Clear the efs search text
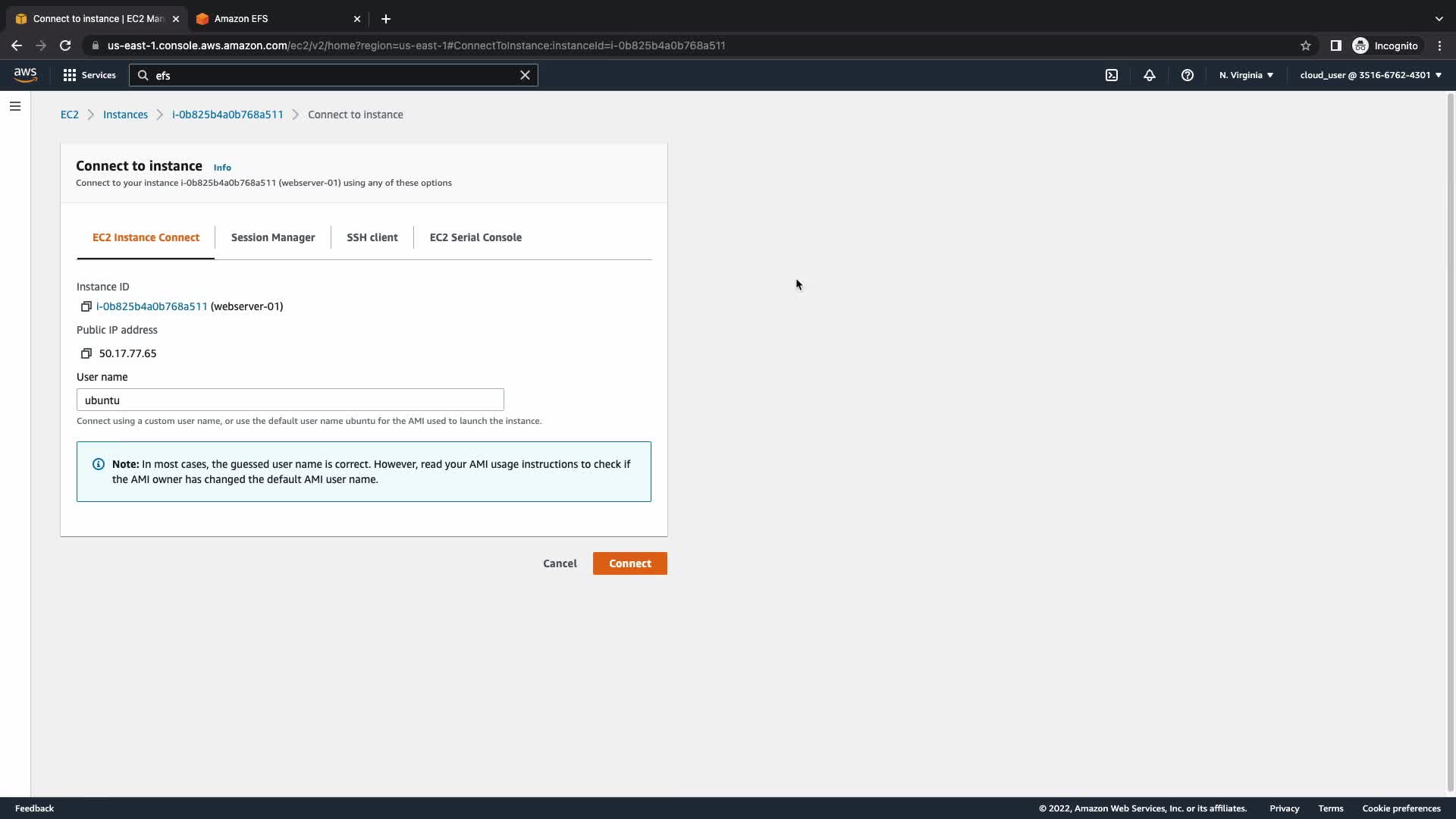Image resolution: width=1456 pixels, height=819 pixels. (x=525, y=75)
